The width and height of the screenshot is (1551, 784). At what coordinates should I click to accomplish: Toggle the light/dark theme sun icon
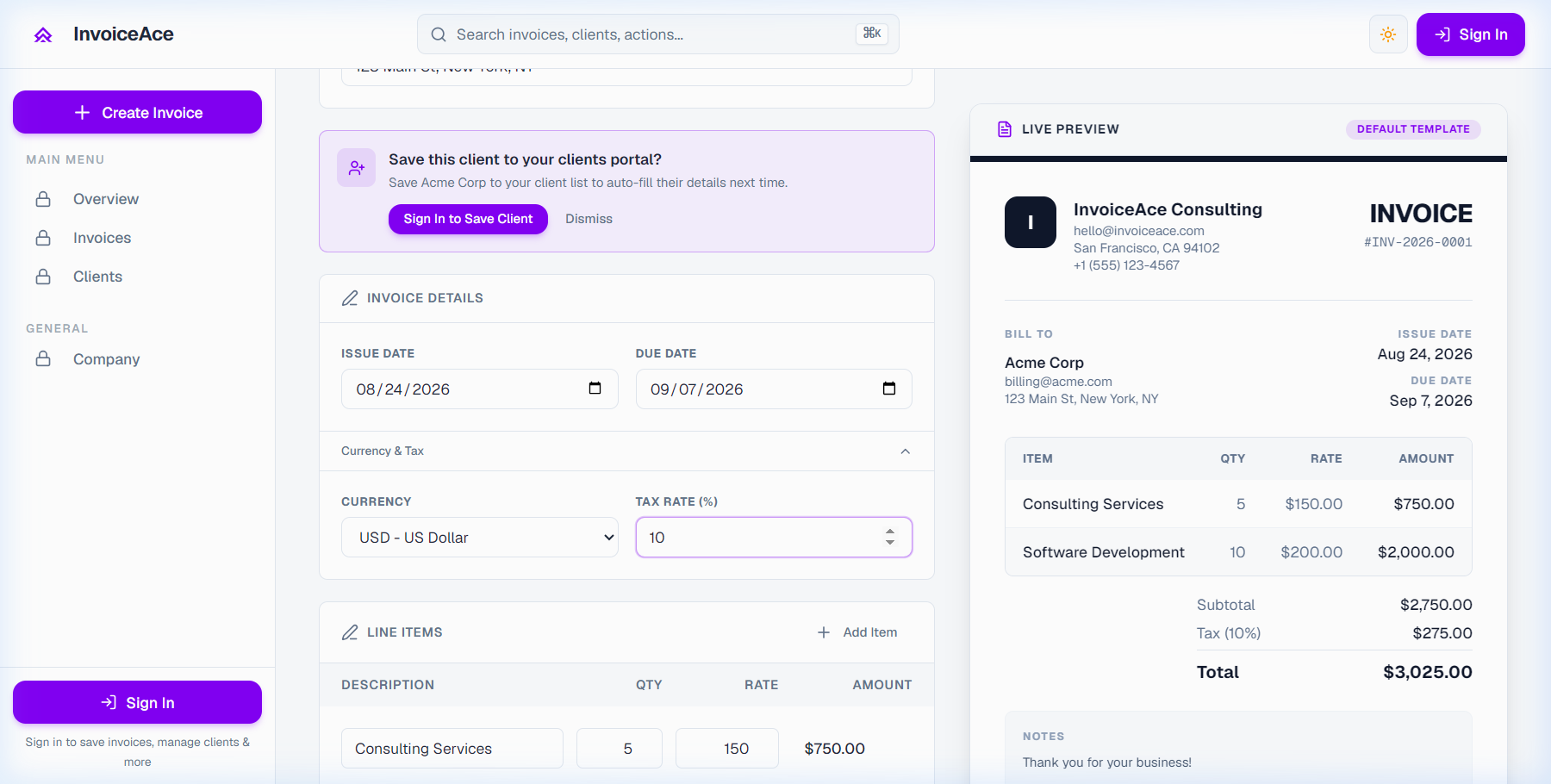coord(1388,34)
